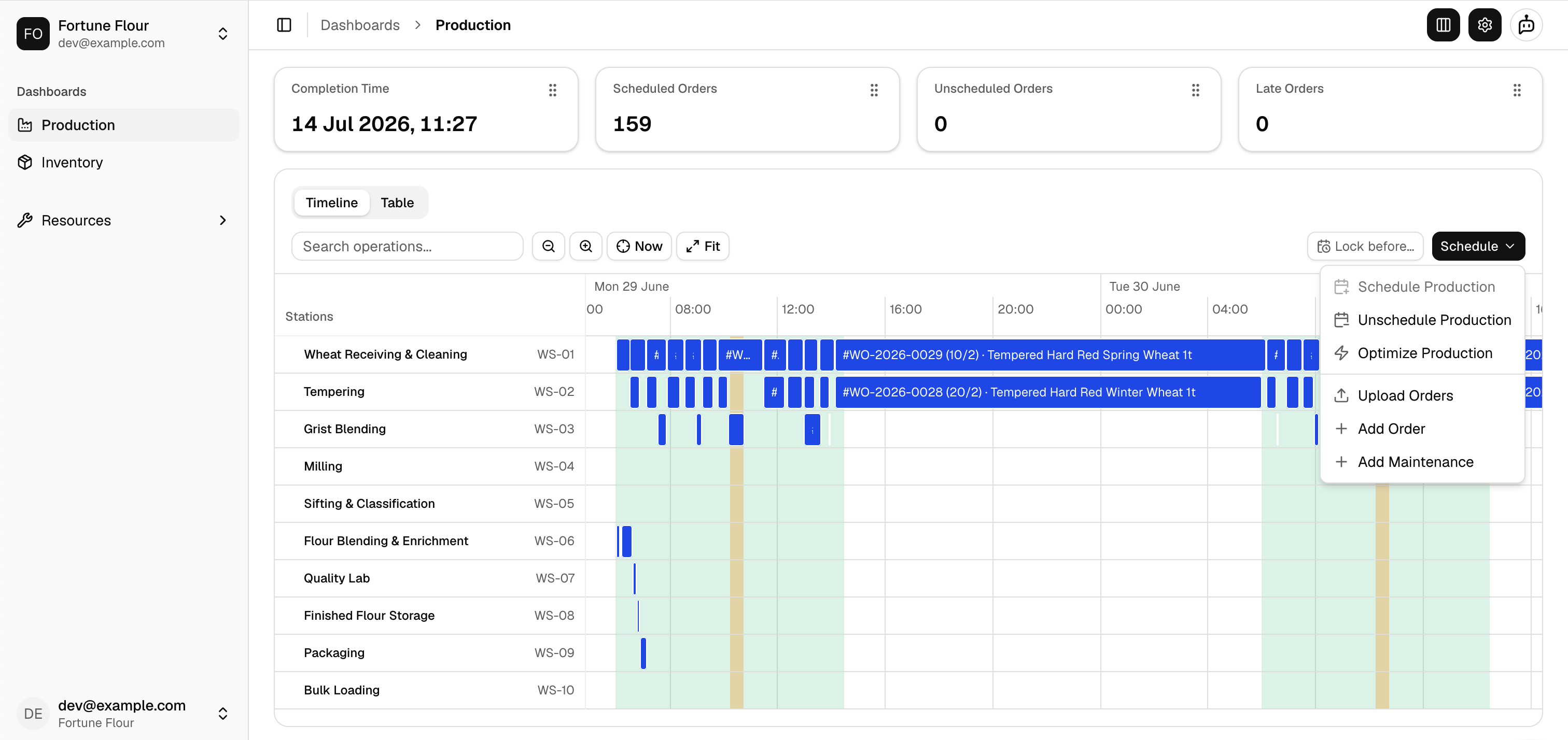
Task: Open the AI assistant bot icon
Action: [x=1526, y=25]
